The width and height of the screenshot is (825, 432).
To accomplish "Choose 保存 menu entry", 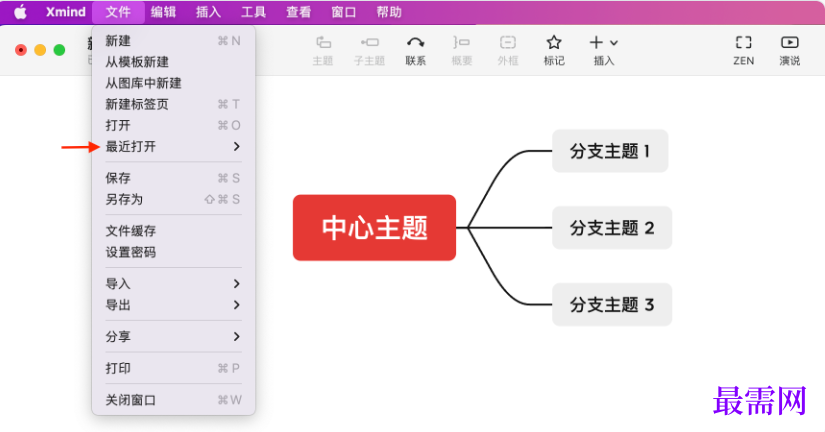I will coord(173,178).
